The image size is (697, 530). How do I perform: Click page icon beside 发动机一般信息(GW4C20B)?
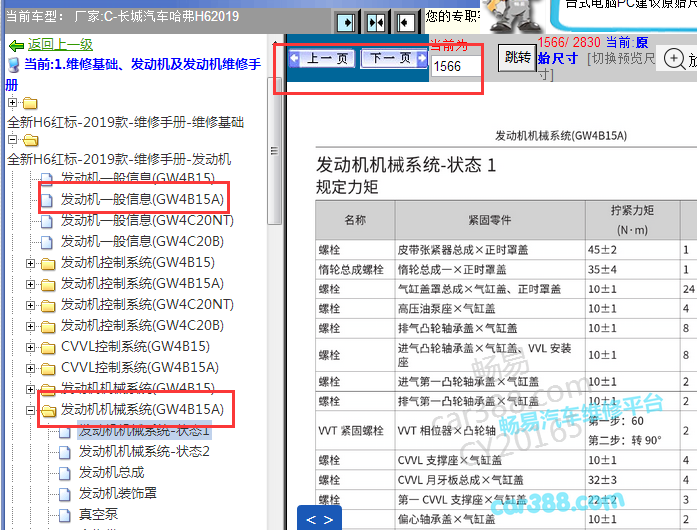point(47,242)
